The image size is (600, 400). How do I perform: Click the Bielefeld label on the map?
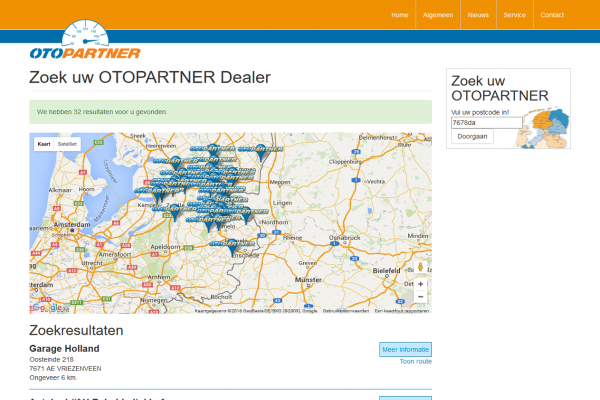tap(386, 271)
